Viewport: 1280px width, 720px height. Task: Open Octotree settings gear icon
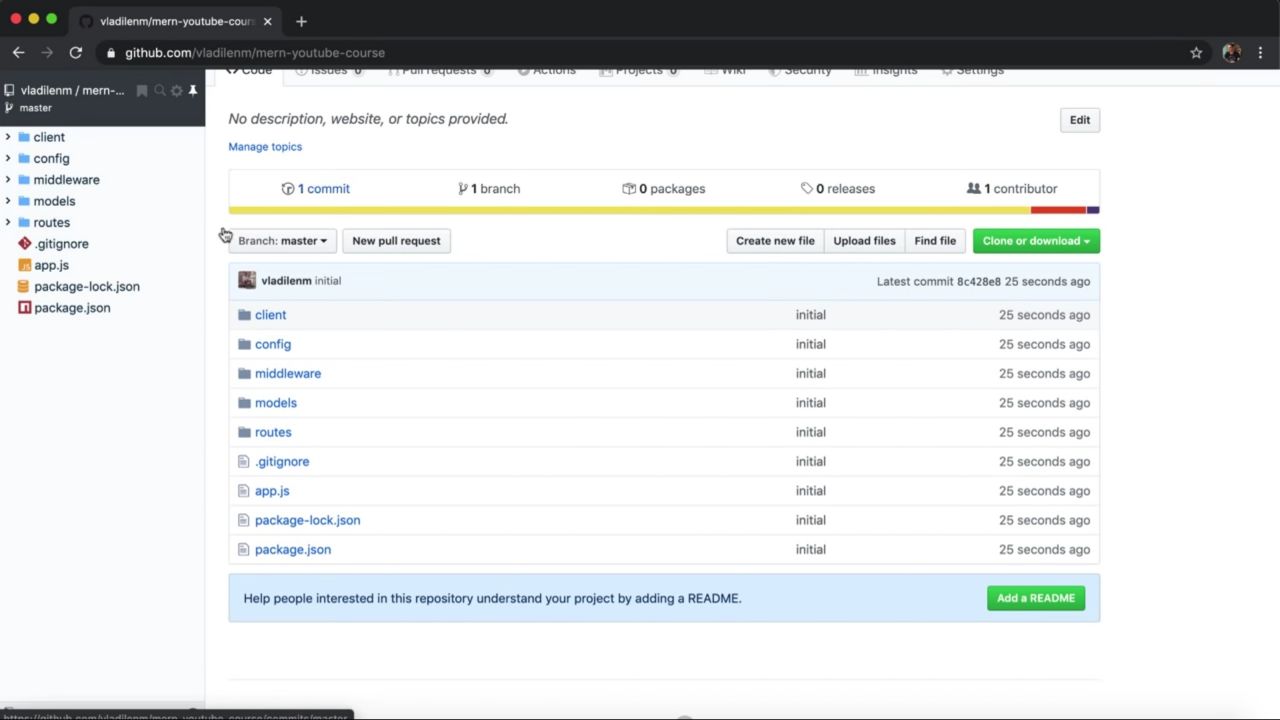point(176,90)
